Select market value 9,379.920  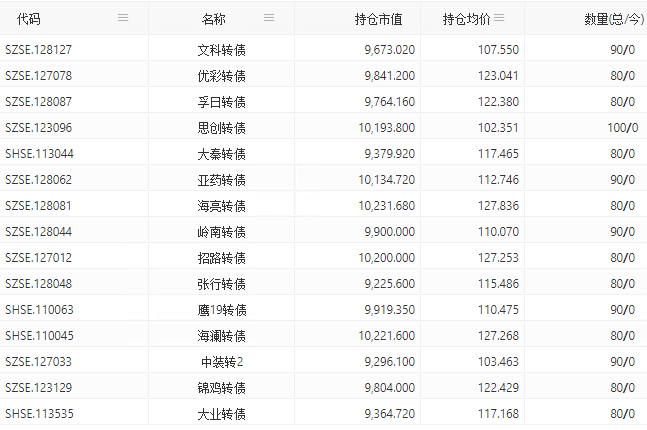click(390, 154)
